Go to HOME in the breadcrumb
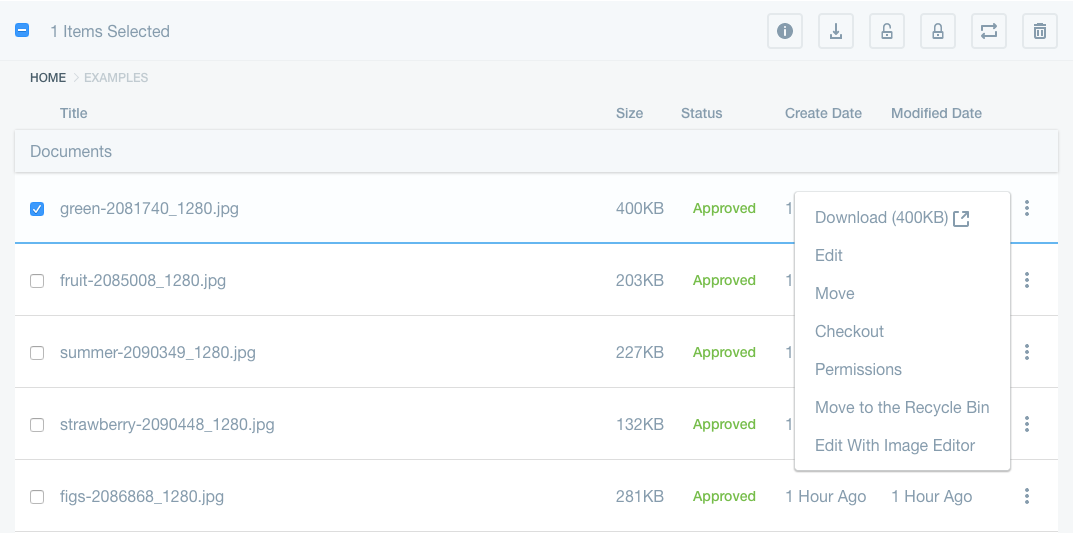 point(48,78)
